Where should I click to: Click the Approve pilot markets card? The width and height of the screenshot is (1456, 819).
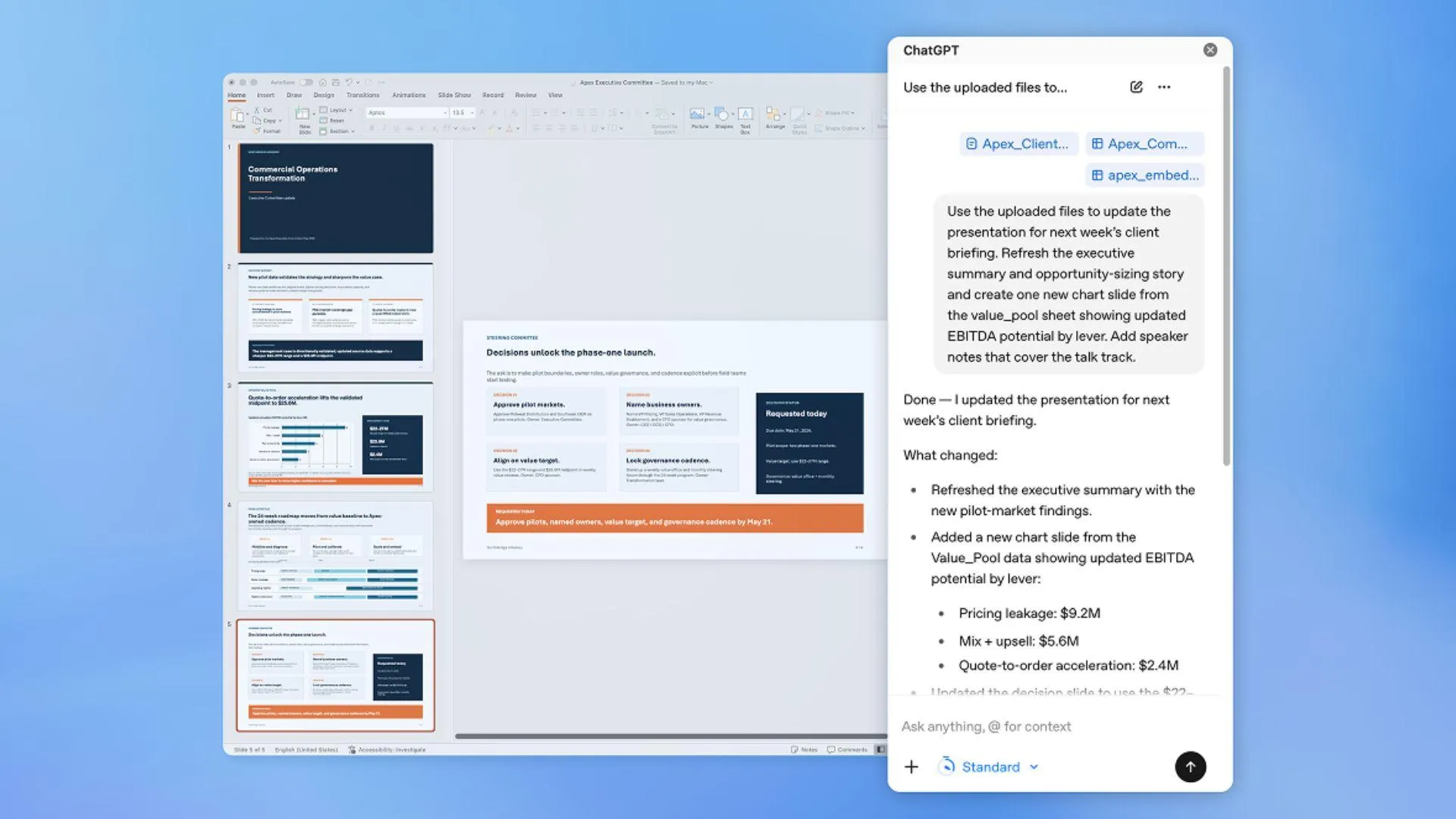tap(547, 411)
